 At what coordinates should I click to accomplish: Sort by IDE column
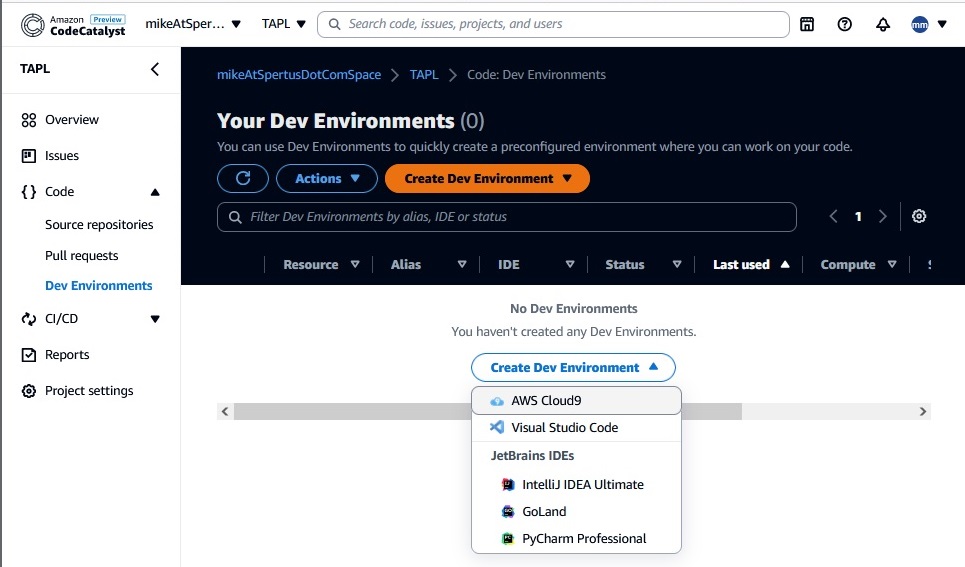pyautogui.click(x=535, y=265)
